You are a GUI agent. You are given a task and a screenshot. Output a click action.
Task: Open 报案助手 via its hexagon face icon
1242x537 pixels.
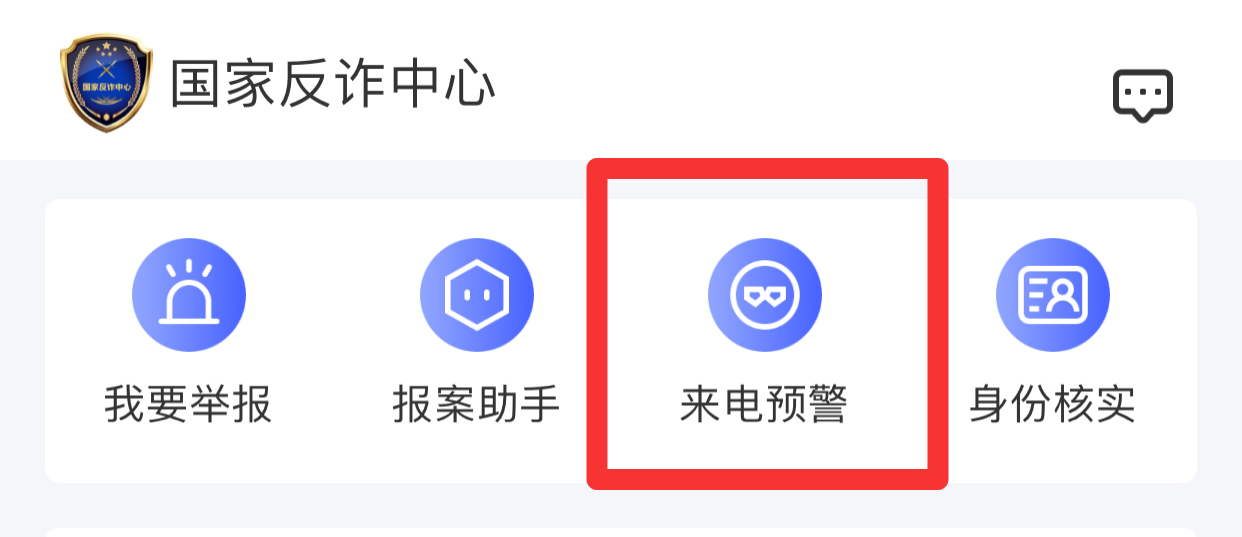pyautogui.click(x=477, y=295)
